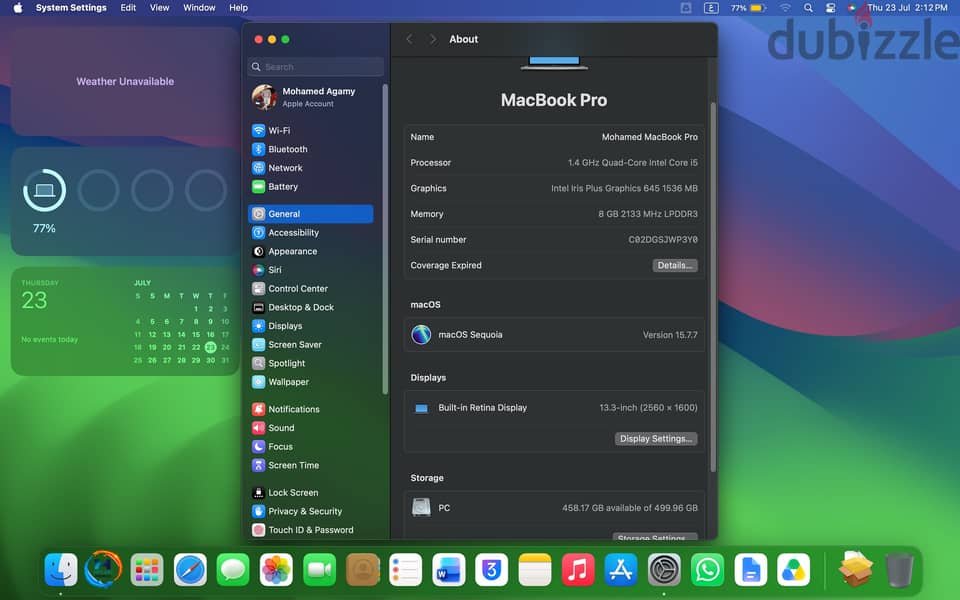The width and height of the screenshot is (960, 600).
Task: Select Accessibility in the sidebar
Action: click(311, 233)
